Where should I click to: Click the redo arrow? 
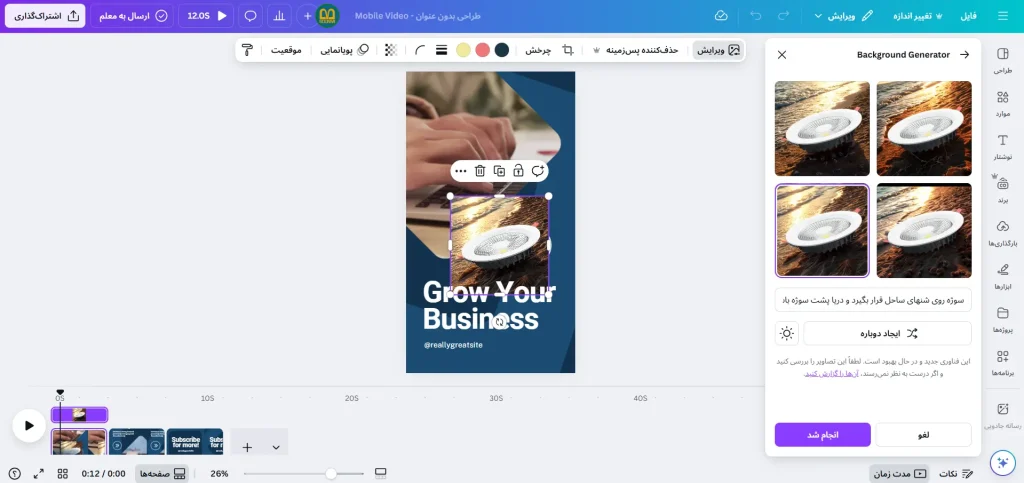click(784, 16)
